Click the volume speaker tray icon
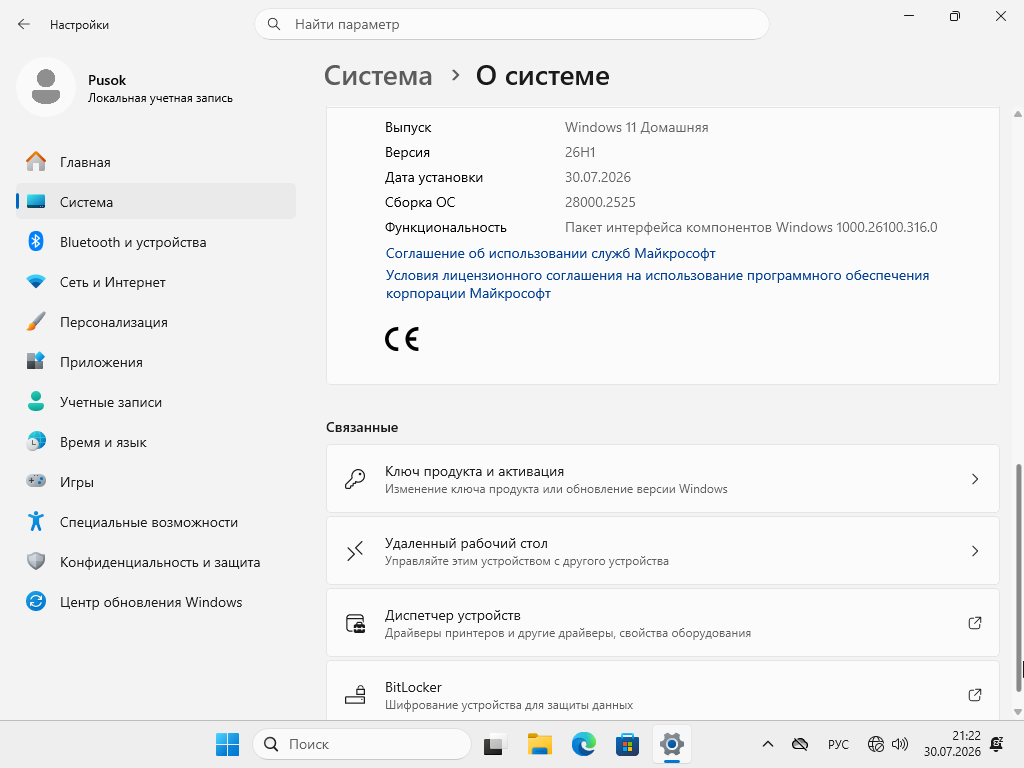Viewport: 1024px width, 768px height. (x=900, y=744)
